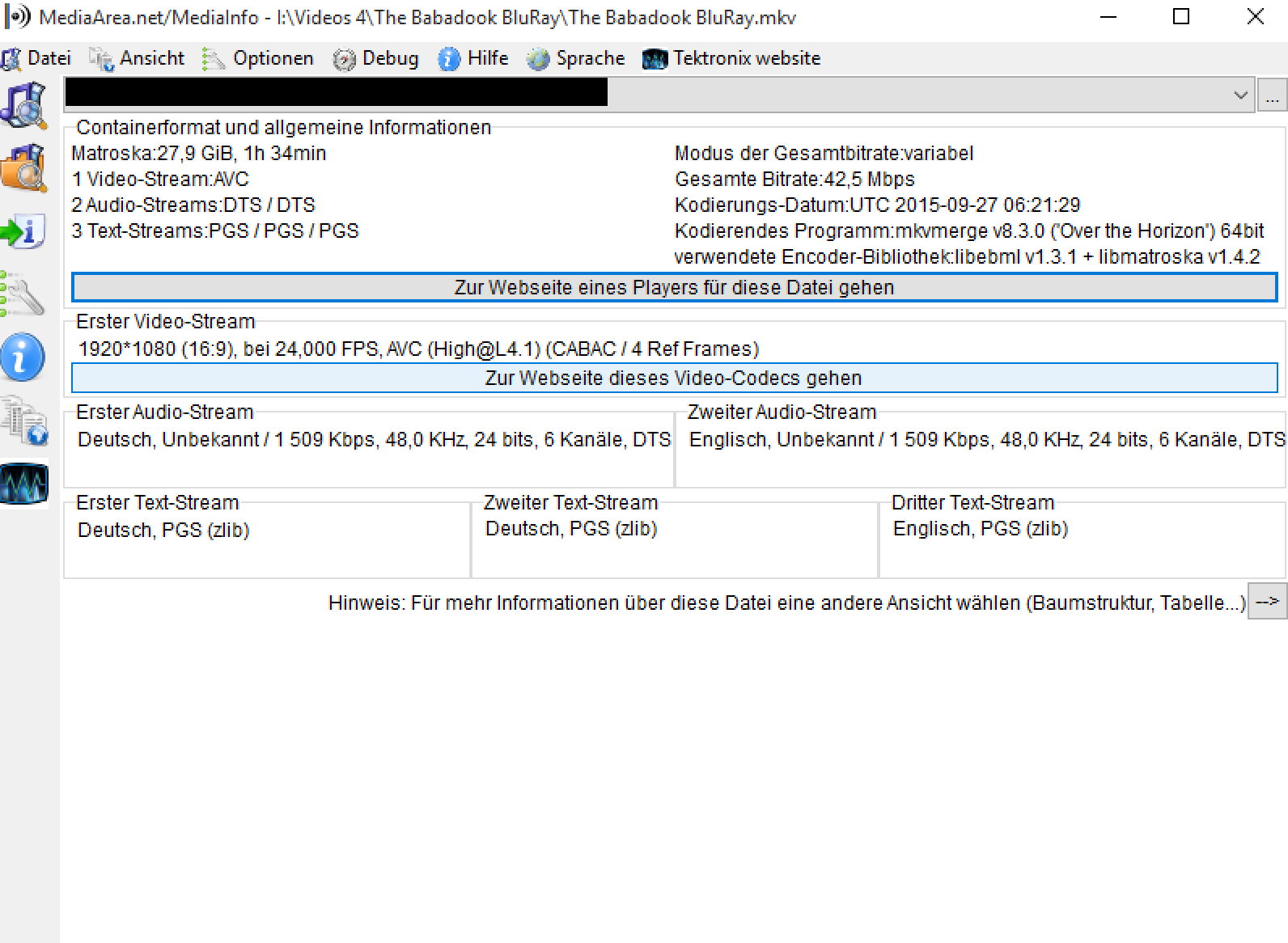
Task: Click the Open File sidebar icon
Action: (24, 105)
